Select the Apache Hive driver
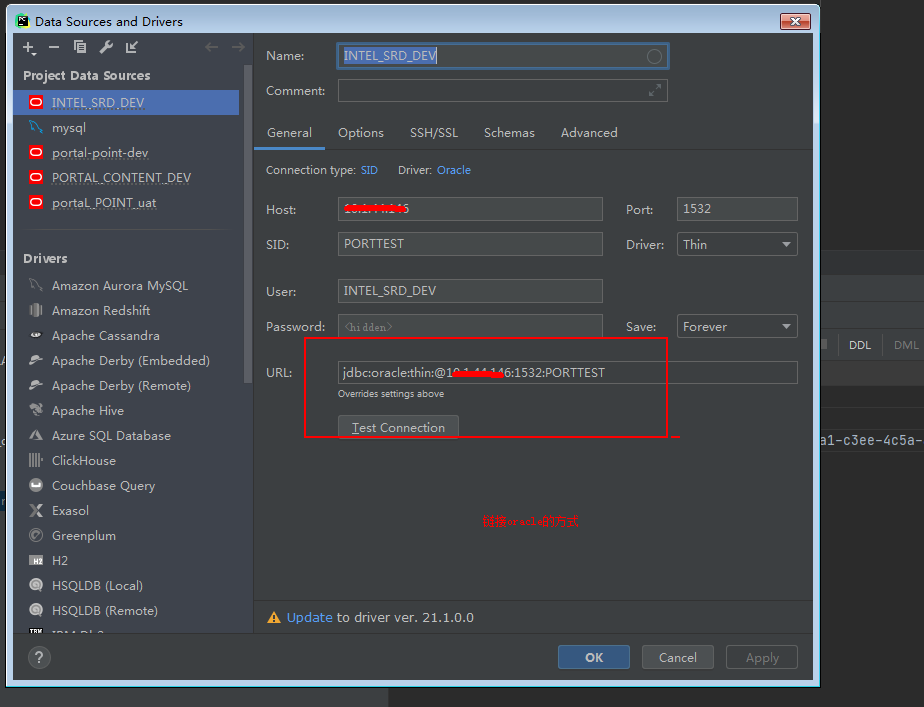The width and height of the screenshot is (924, 707). pyautogui.click(x=85, y=410)
